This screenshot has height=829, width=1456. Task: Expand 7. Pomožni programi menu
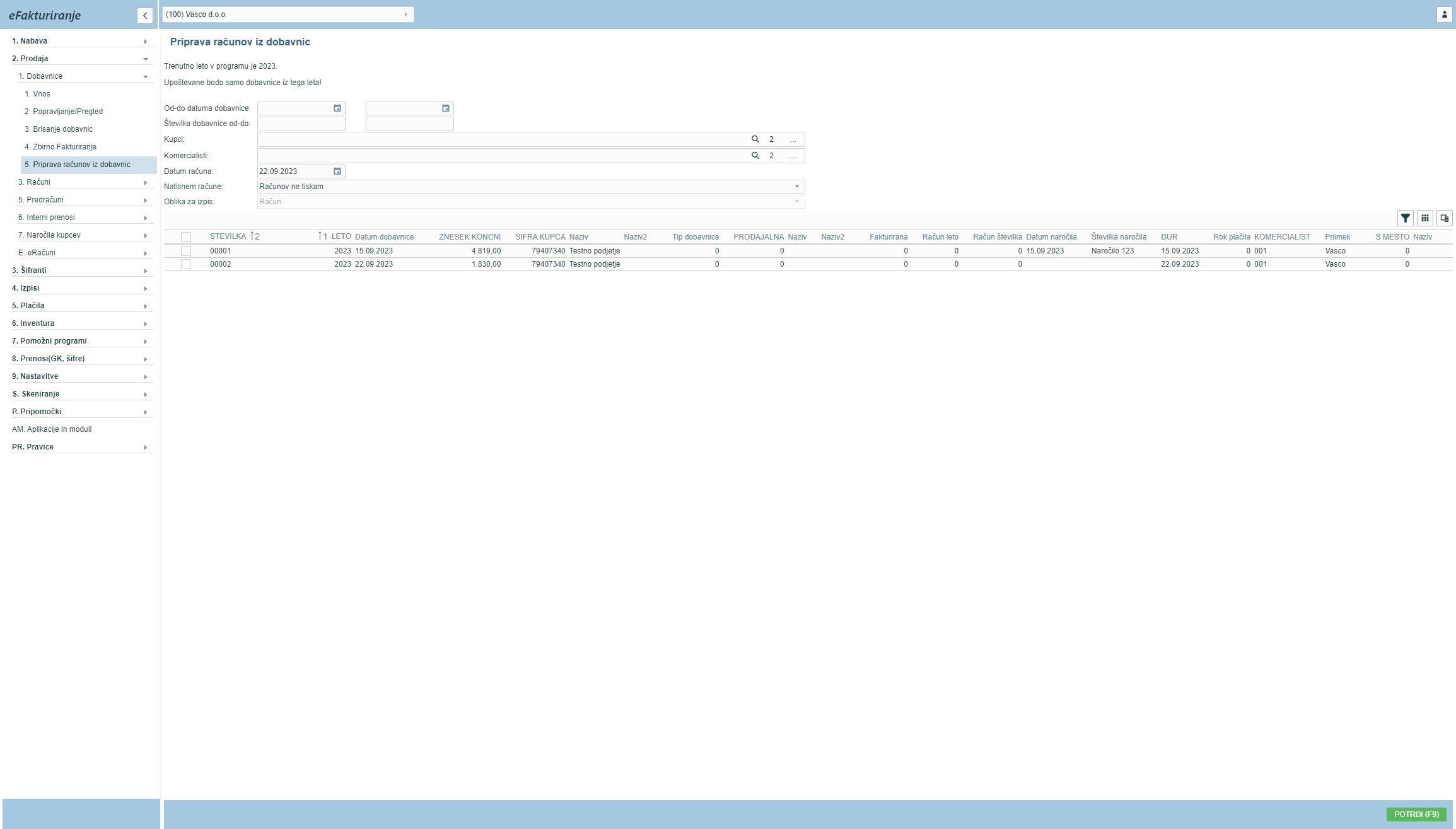coord(82,341)
